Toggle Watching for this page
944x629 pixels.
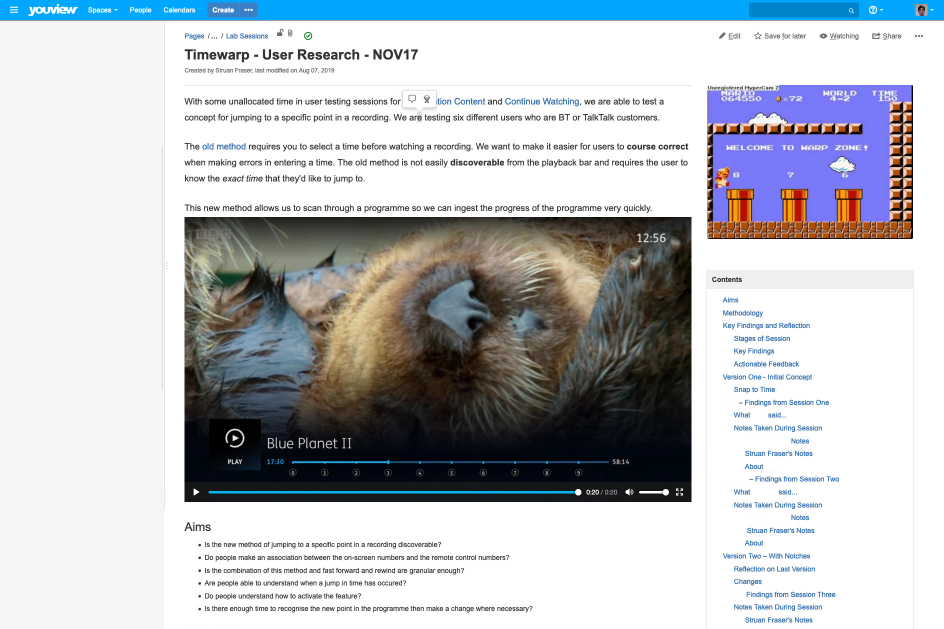(x=839, y=36)
